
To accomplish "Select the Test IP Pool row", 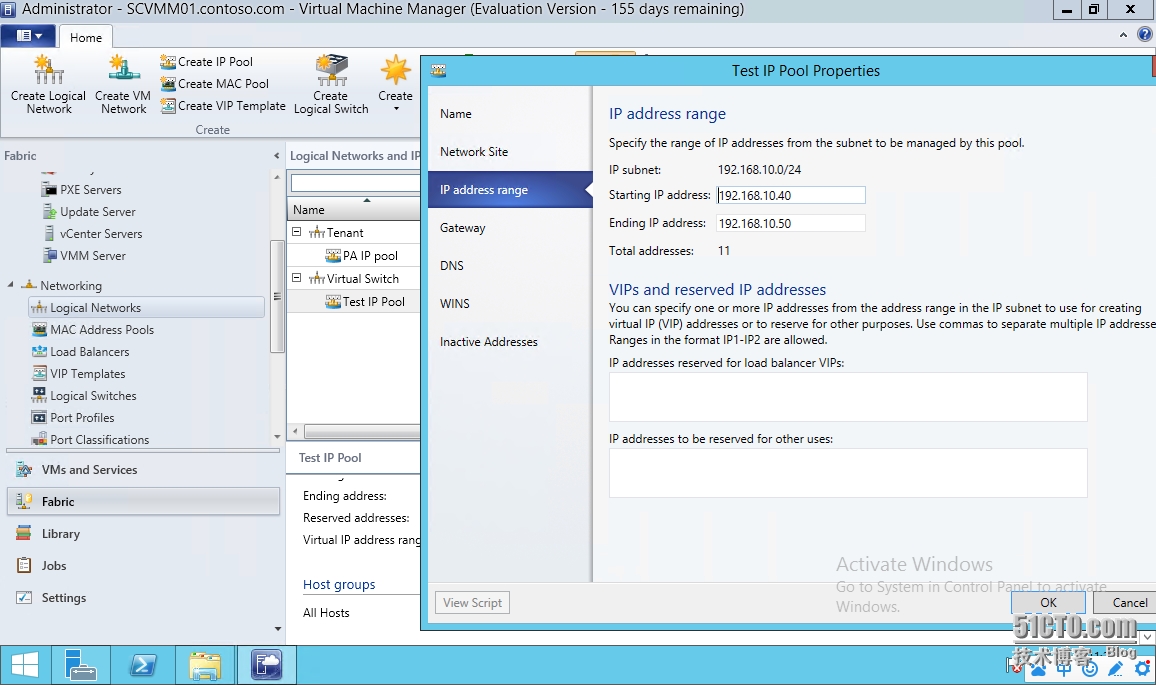I will (x=354, y=302).
